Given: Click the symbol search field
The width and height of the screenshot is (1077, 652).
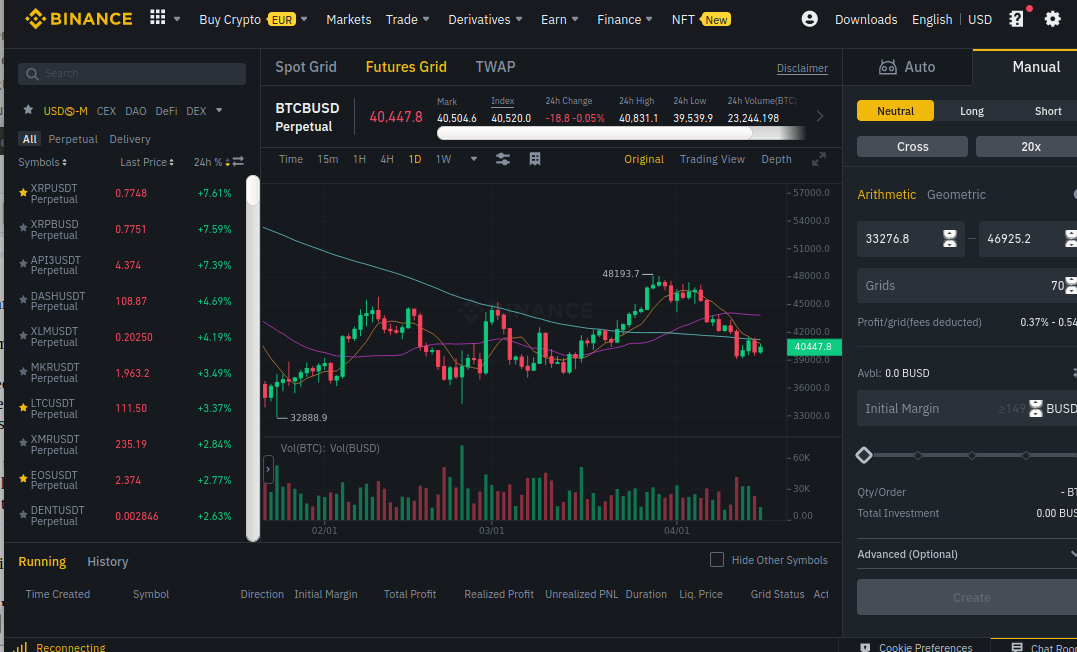Looking at the screenshot, I should tap(131, 73).
